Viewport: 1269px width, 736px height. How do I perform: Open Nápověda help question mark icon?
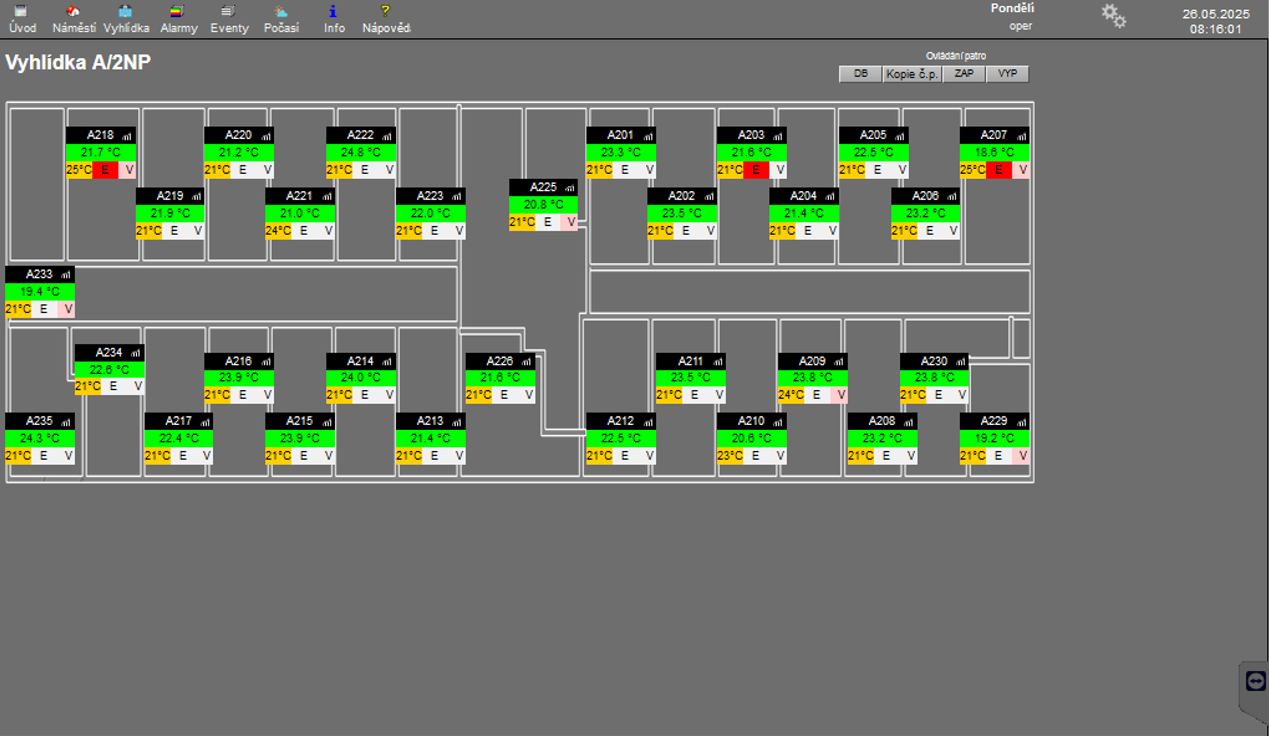(x=386, y=12)
